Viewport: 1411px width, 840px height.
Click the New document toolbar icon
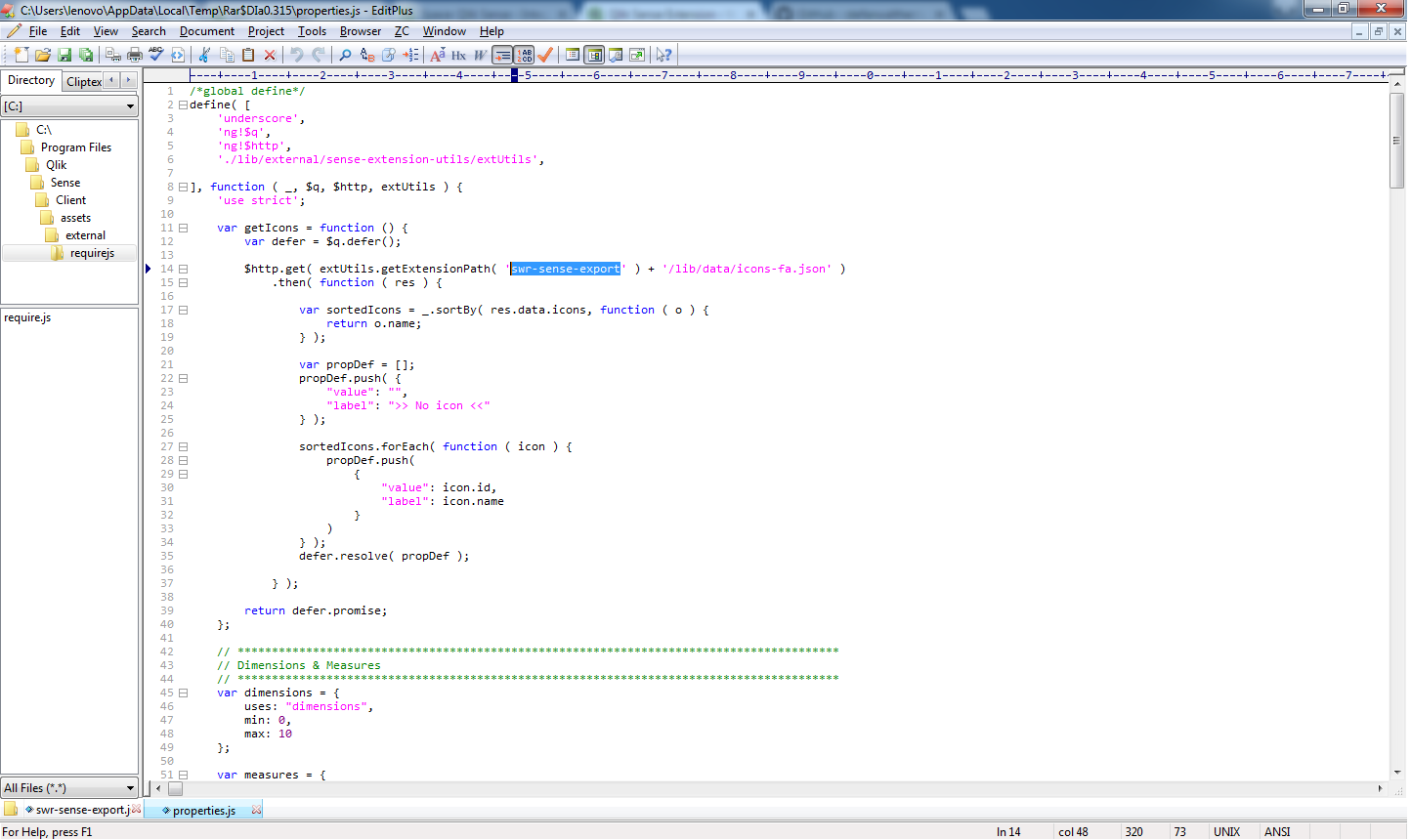point(21,56)
